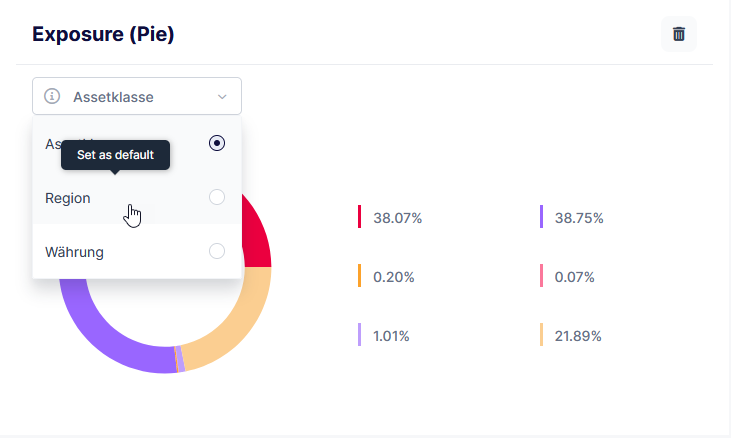Image resolution: width=731 pixels, height=438 pixels.
Task: Click the pink 0.07% legend swatch
Action: point(541,276)
